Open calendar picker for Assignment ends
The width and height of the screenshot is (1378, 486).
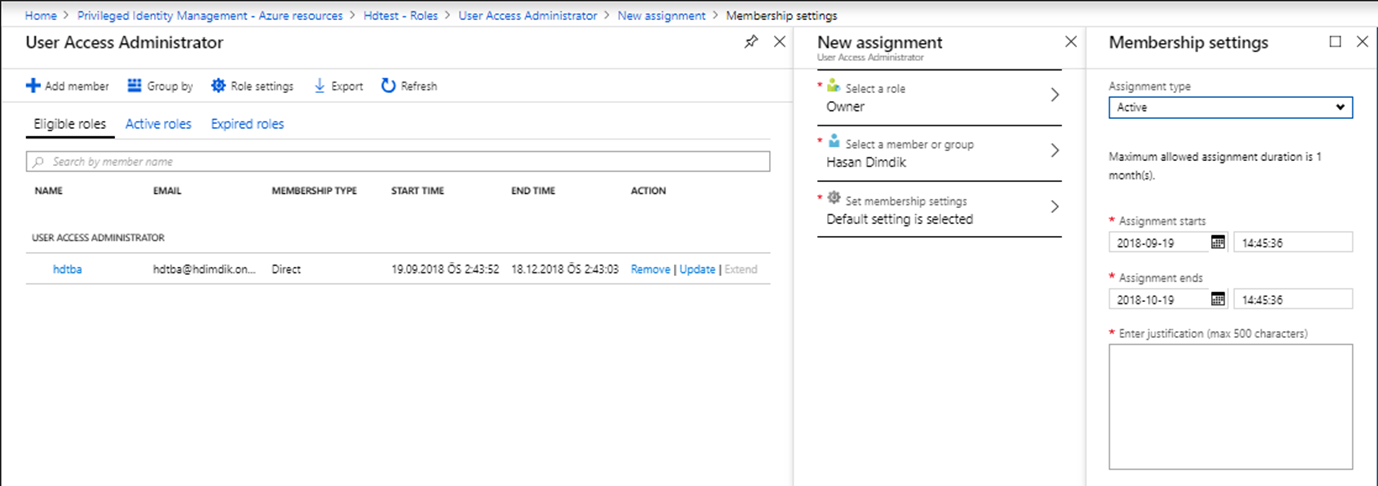click(1218, 299)
